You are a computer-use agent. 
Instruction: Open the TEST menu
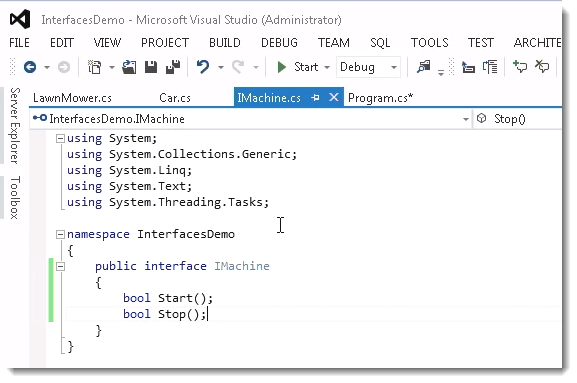pyautogui.click(x=481, y=43)
